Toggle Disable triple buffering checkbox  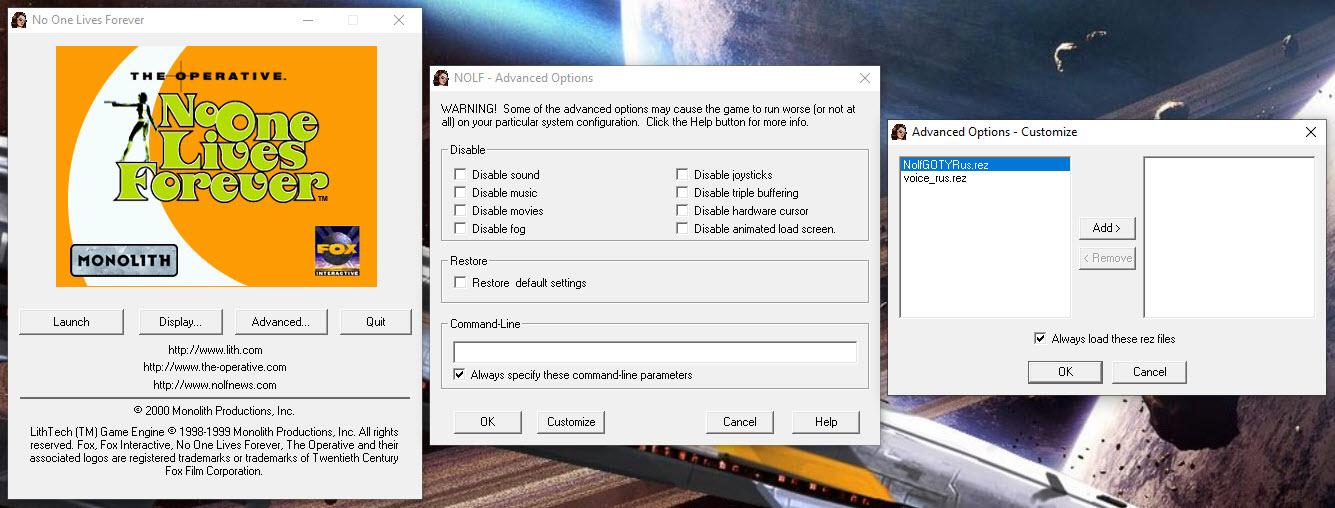click(682, 193)
